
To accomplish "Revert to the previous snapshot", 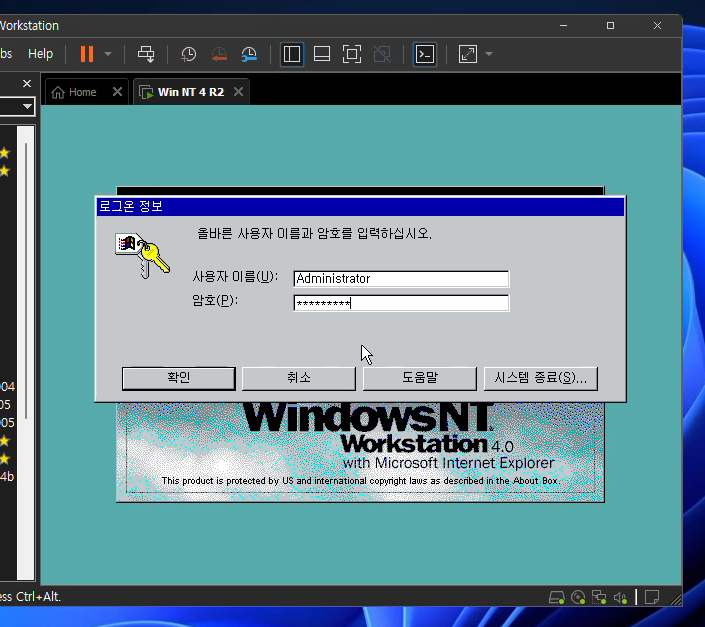I will 219,54.
